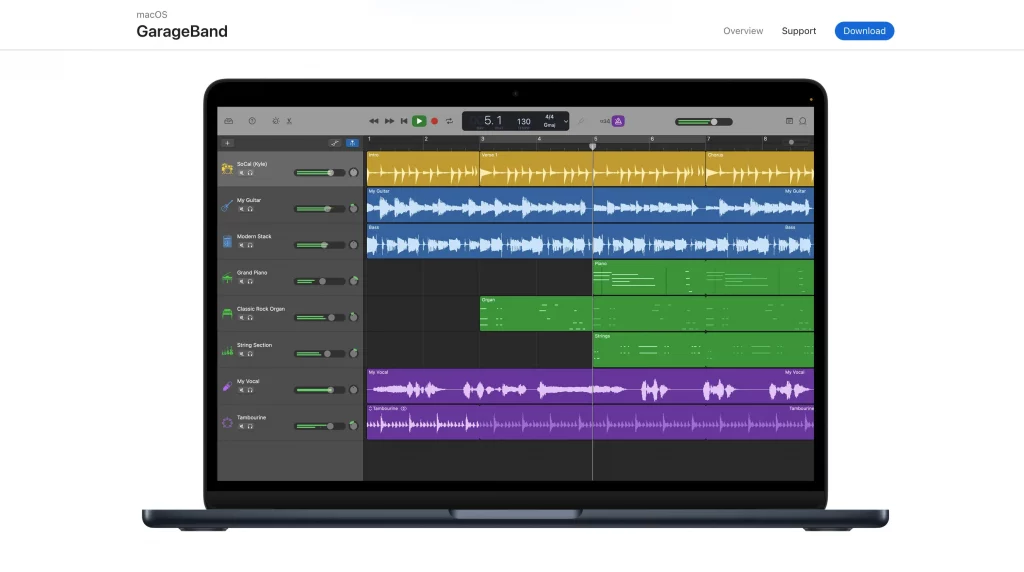The width and height of the screenshot is (1024, 572).
Task: Open the Library panel icon
Action: [x=228, y=121]
